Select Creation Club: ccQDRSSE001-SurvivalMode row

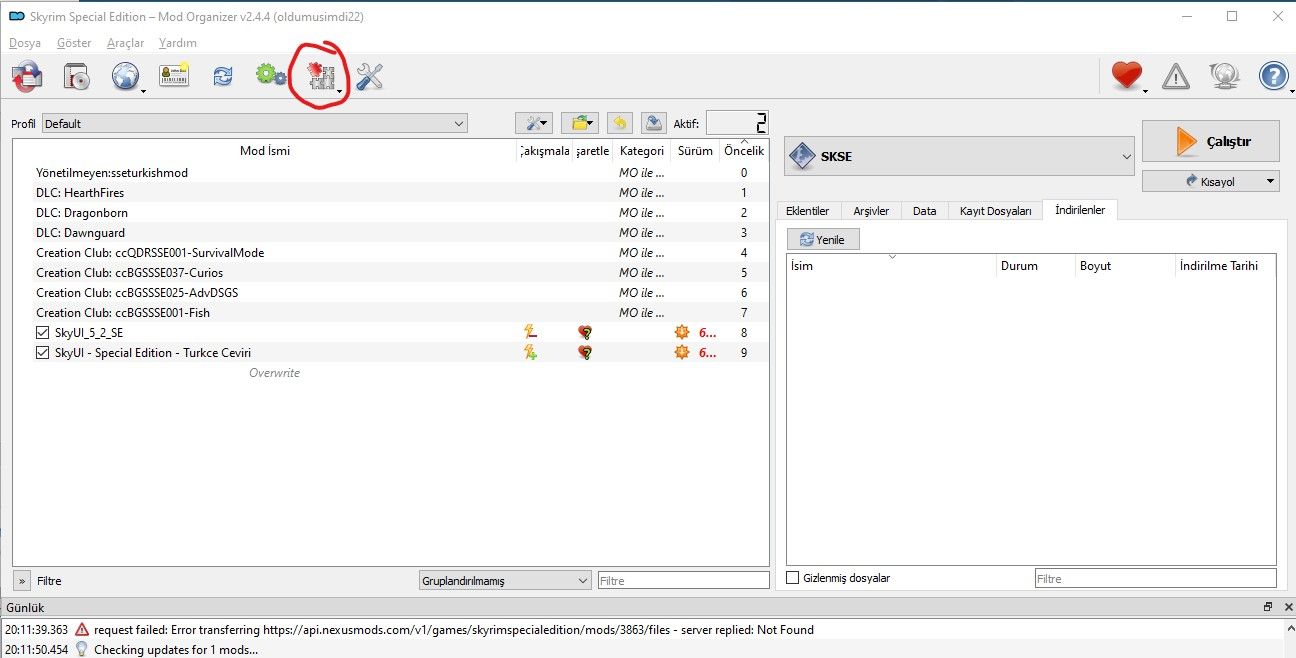[390, 253]
